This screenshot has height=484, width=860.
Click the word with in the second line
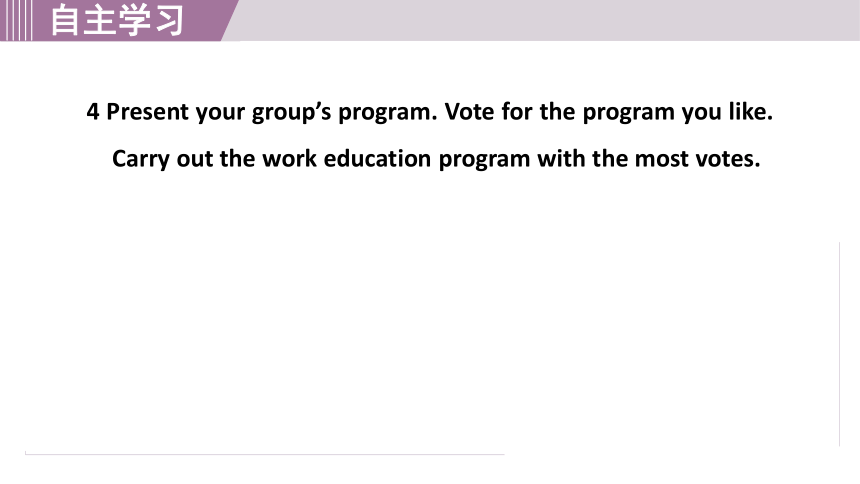(x=561, y=159)
